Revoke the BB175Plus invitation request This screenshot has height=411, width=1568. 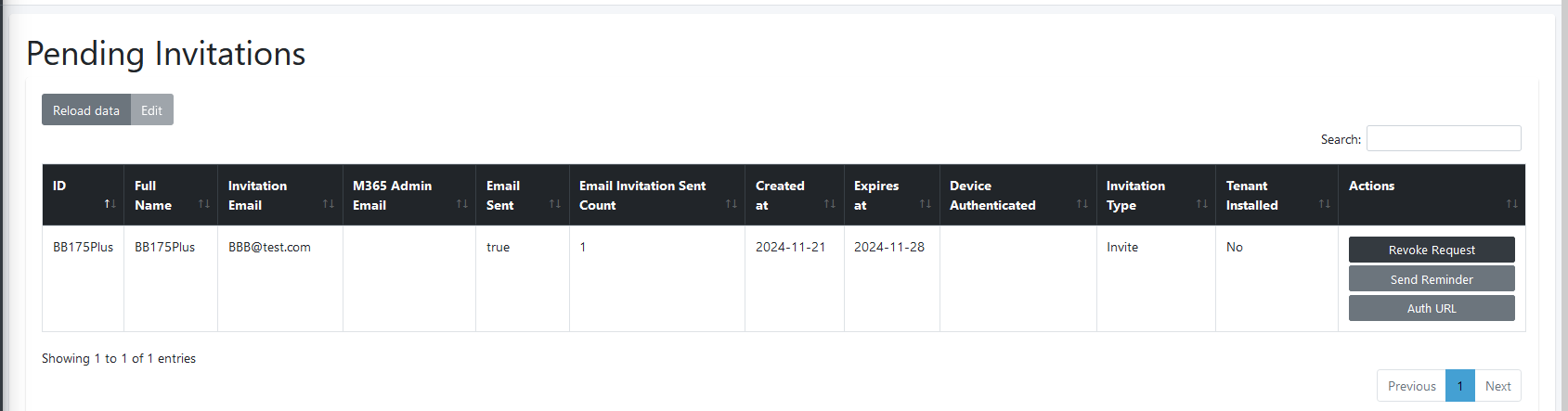click(1432, 250)
